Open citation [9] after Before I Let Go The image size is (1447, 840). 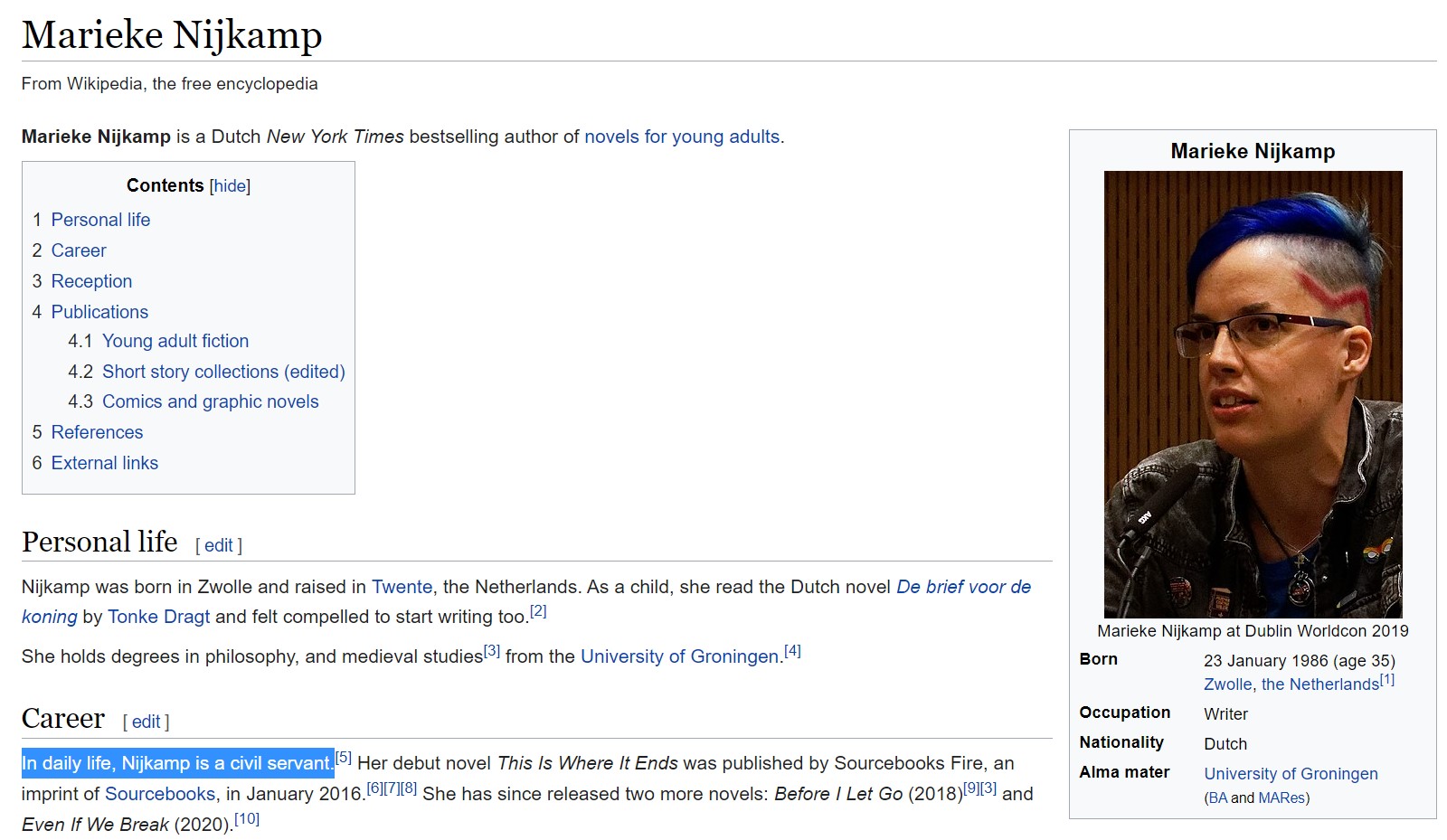[971, 788]
